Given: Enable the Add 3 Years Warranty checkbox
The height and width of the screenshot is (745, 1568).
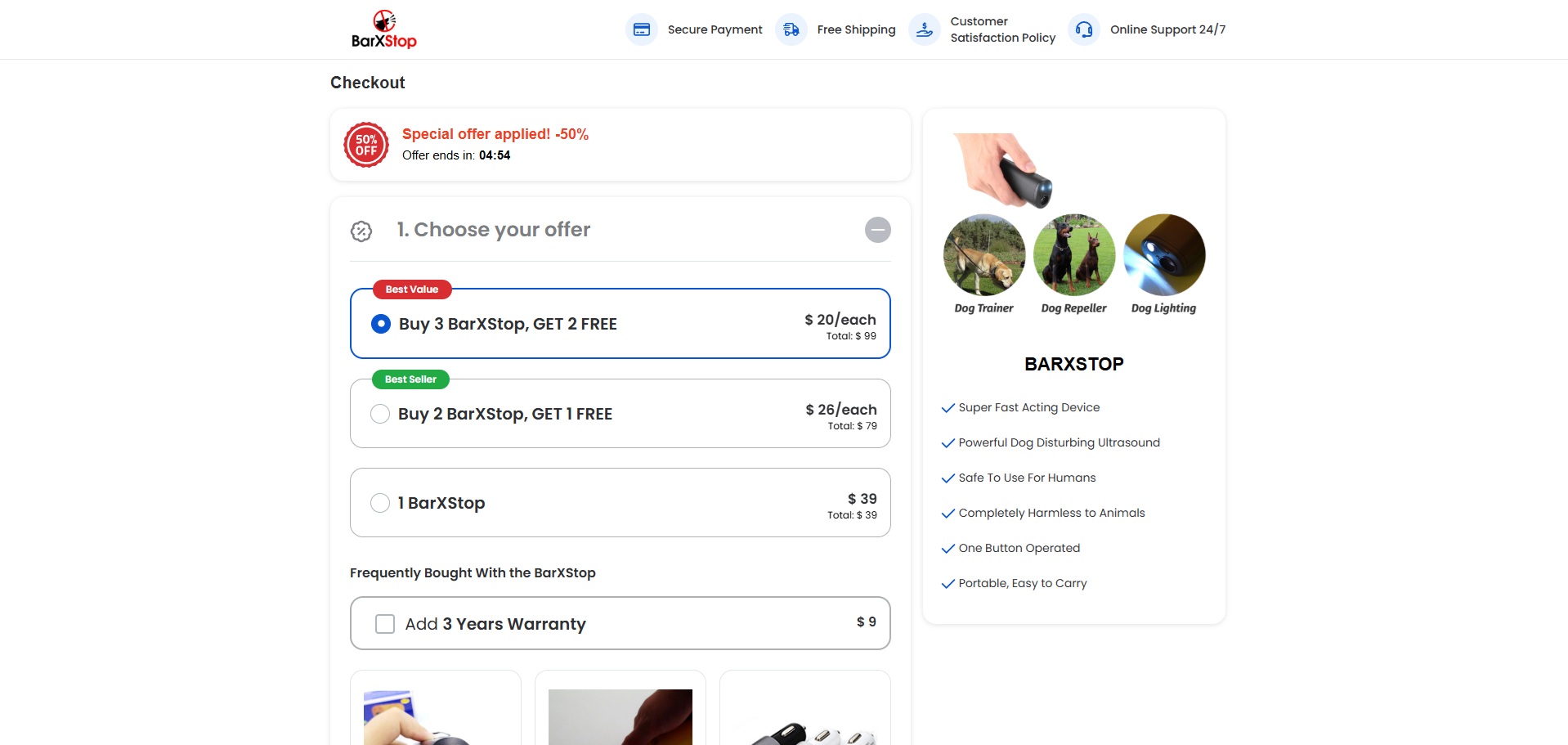Looking at the screenshot, I should pyautogui.click(x=385, y=624).
